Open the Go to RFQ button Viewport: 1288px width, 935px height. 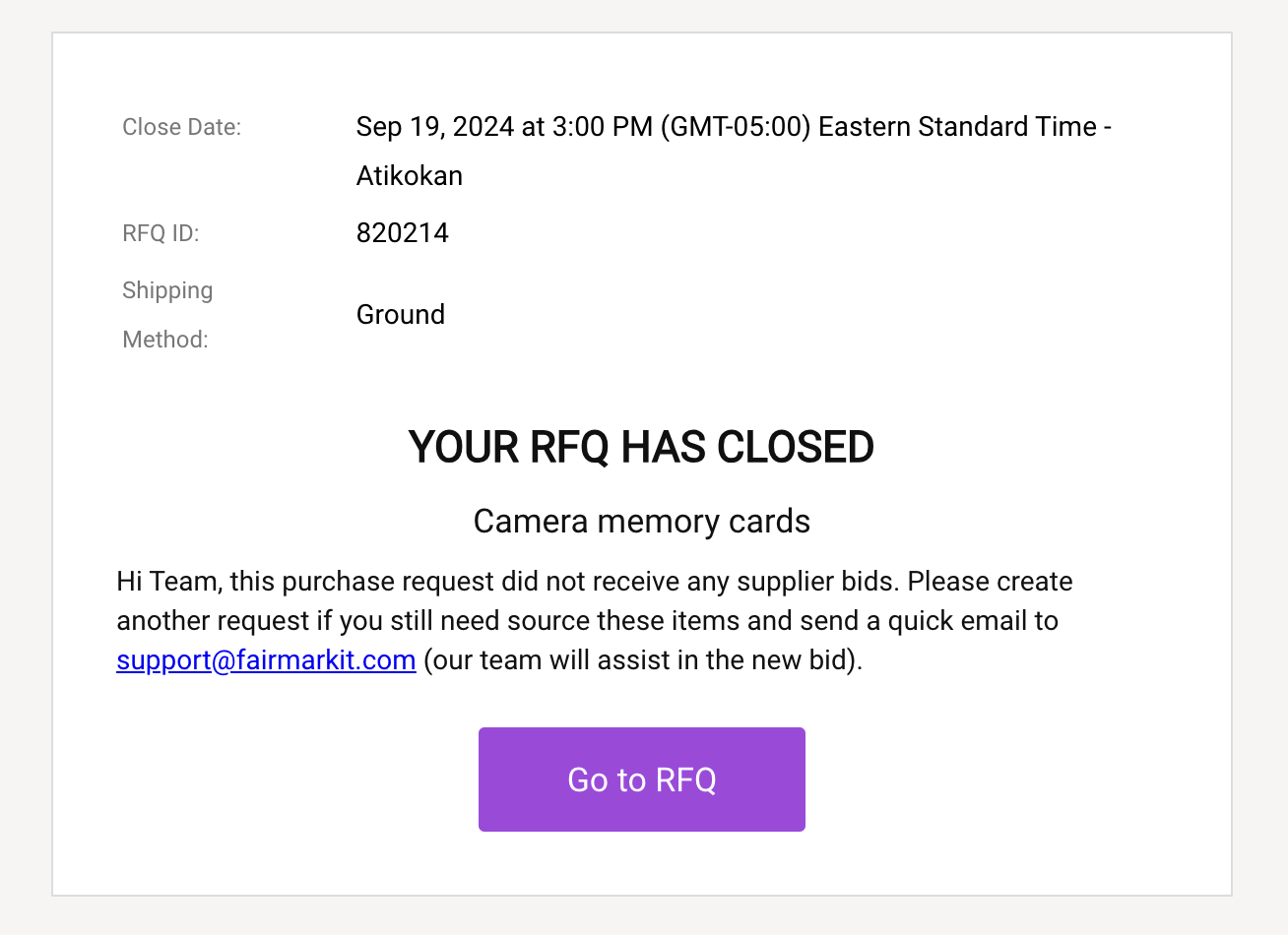[x=642, y=779]
